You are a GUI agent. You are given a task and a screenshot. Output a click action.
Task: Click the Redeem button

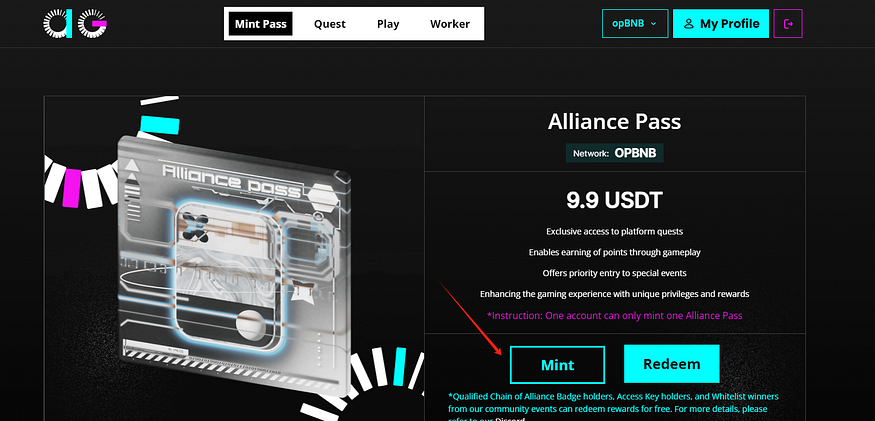click(x=672, y=364)
